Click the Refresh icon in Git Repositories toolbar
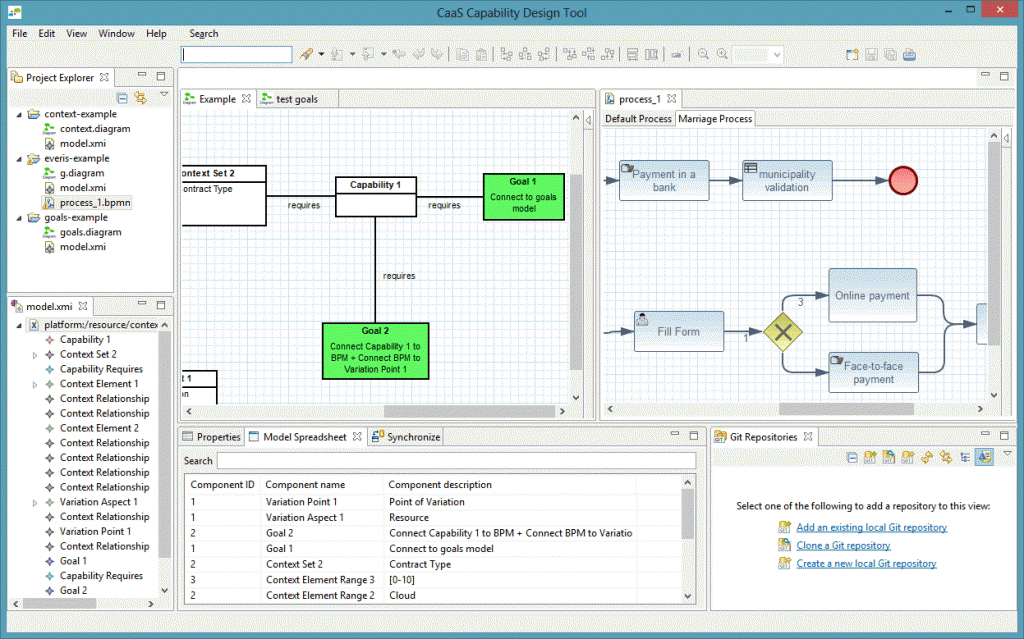Image resolution: width=1024 pixels, height=639 pixels. click(x=928, y=457)
